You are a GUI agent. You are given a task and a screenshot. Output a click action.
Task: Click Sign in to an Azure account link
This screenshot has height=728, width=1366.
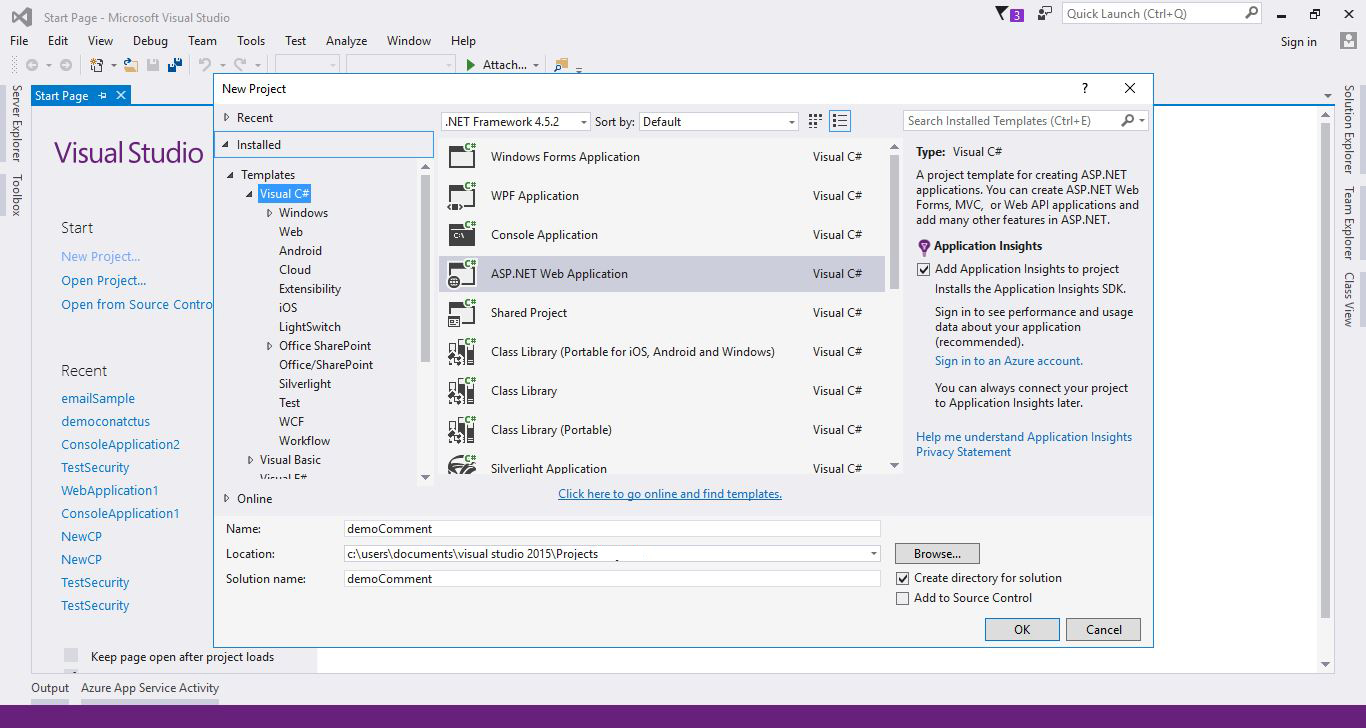tap(1009, 361)
